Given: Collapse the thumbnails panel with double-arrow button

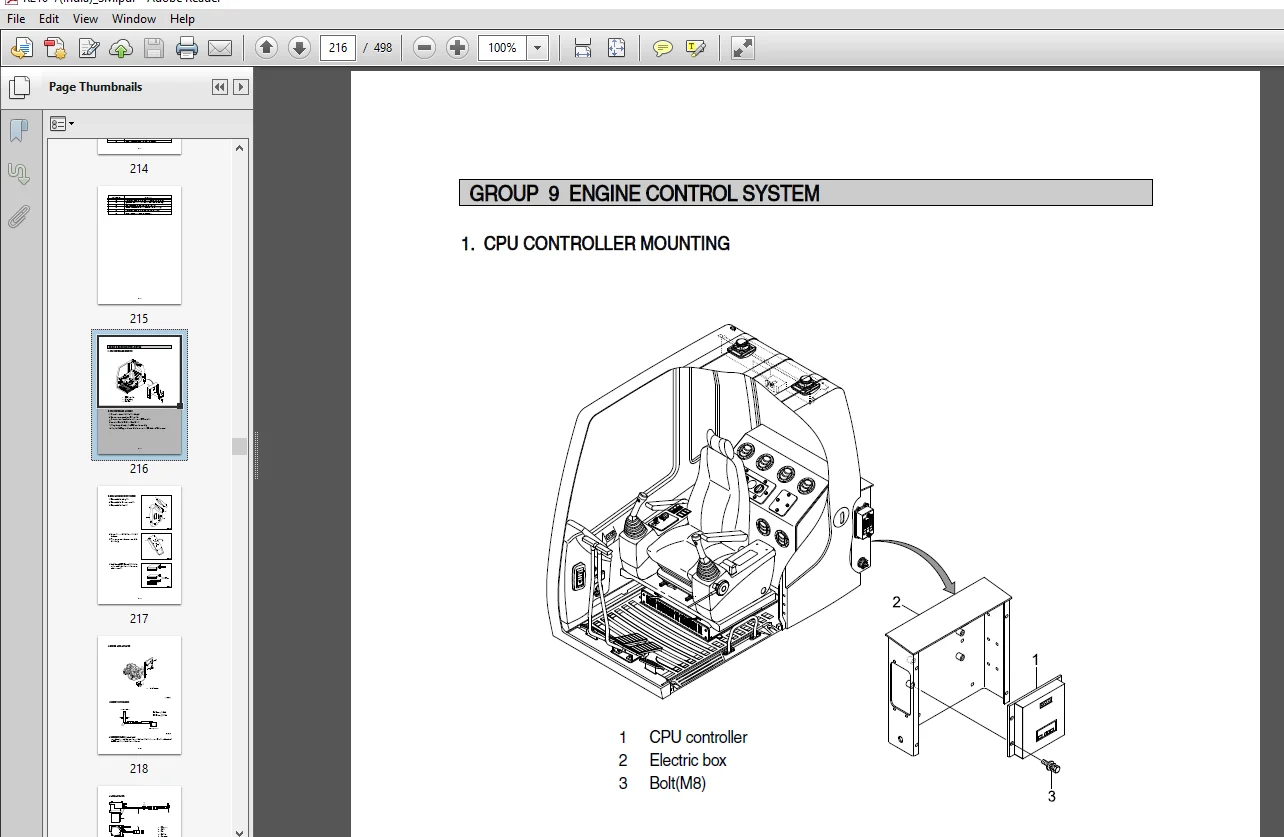Looking at the screenshot, I should click(220, 87).
